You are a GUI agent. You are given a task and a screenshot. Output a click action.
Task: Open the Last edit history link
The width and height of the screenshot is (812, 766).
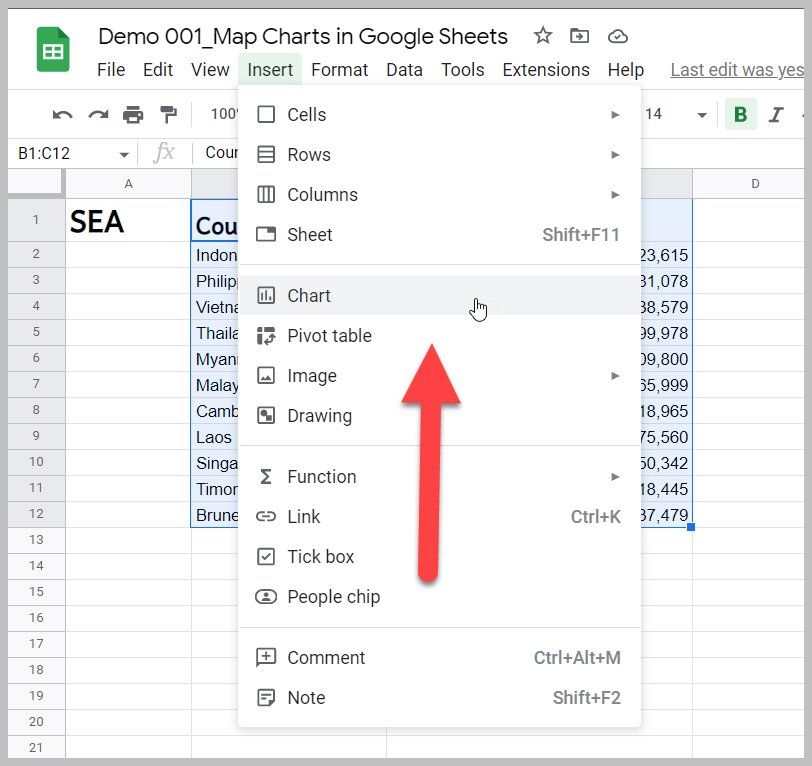click(737, 69)
